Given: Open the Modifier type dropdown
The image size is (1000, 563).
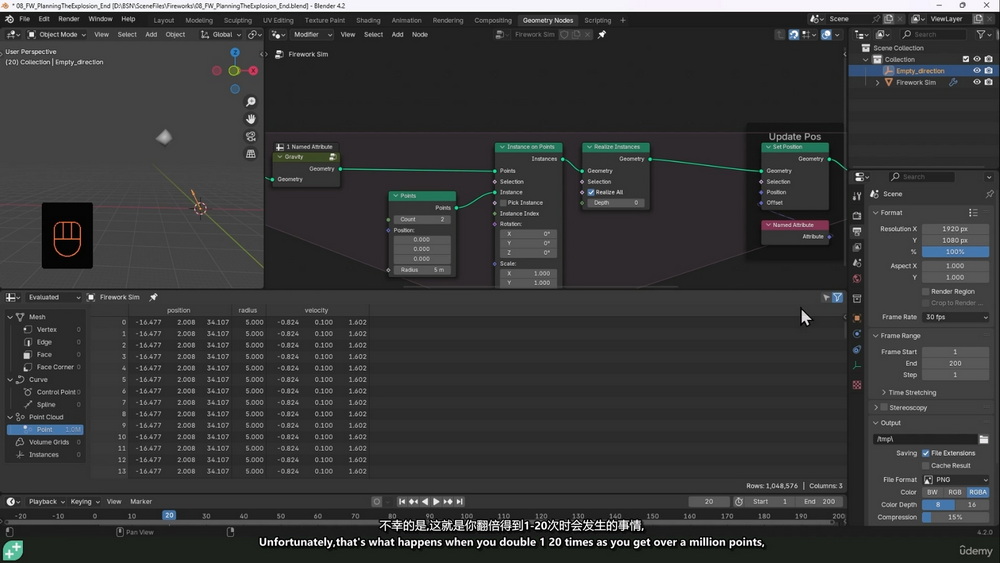Looking at the screenshot, I should [311, 34].
